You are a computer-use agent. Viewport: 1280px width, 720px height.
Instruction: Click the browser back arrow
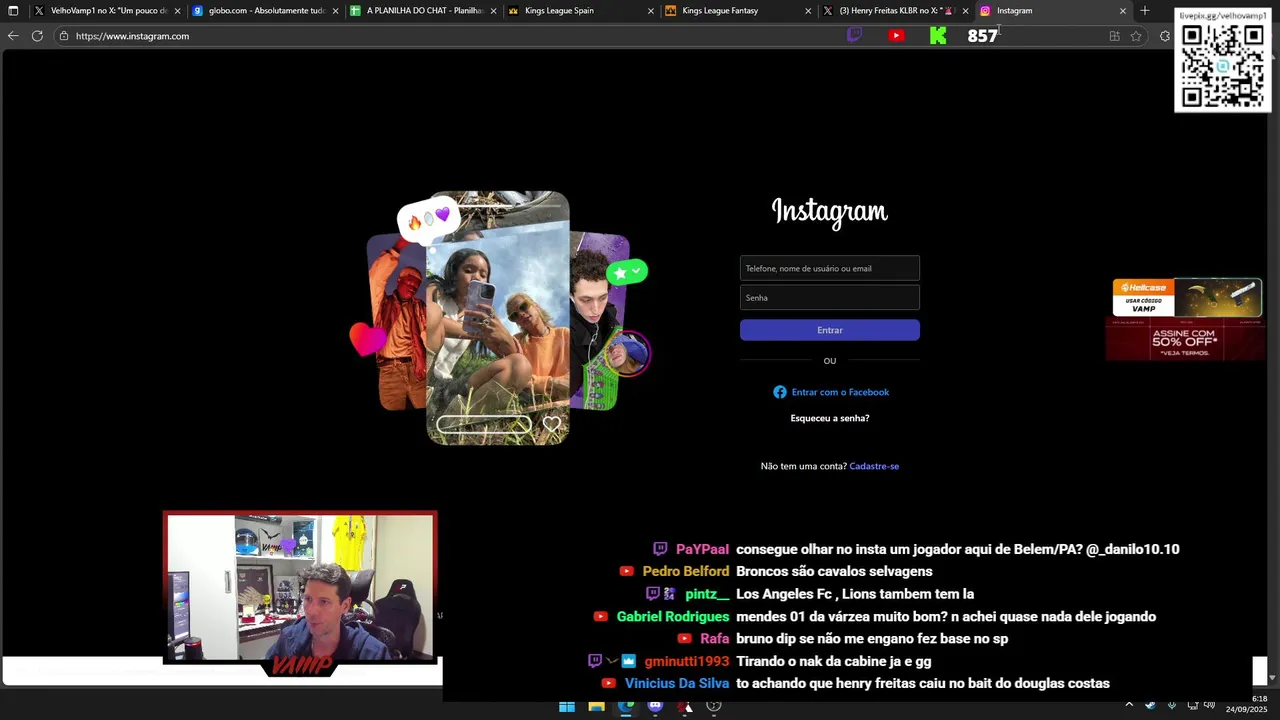click(x=13, y=36)
